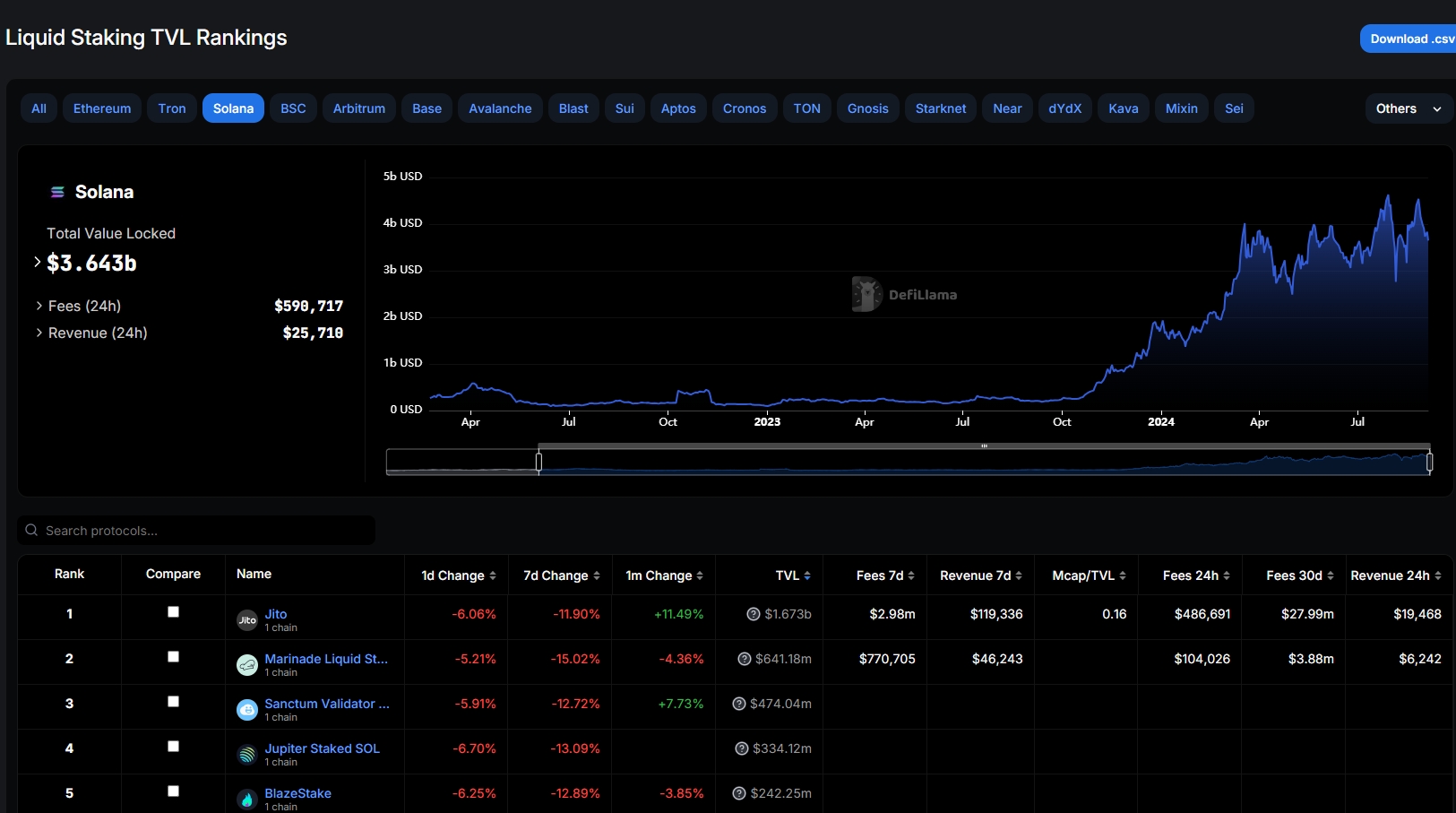
Task: Grab the left handle of chart range slider
Action: pyautogui.click(x=538, y=462)
